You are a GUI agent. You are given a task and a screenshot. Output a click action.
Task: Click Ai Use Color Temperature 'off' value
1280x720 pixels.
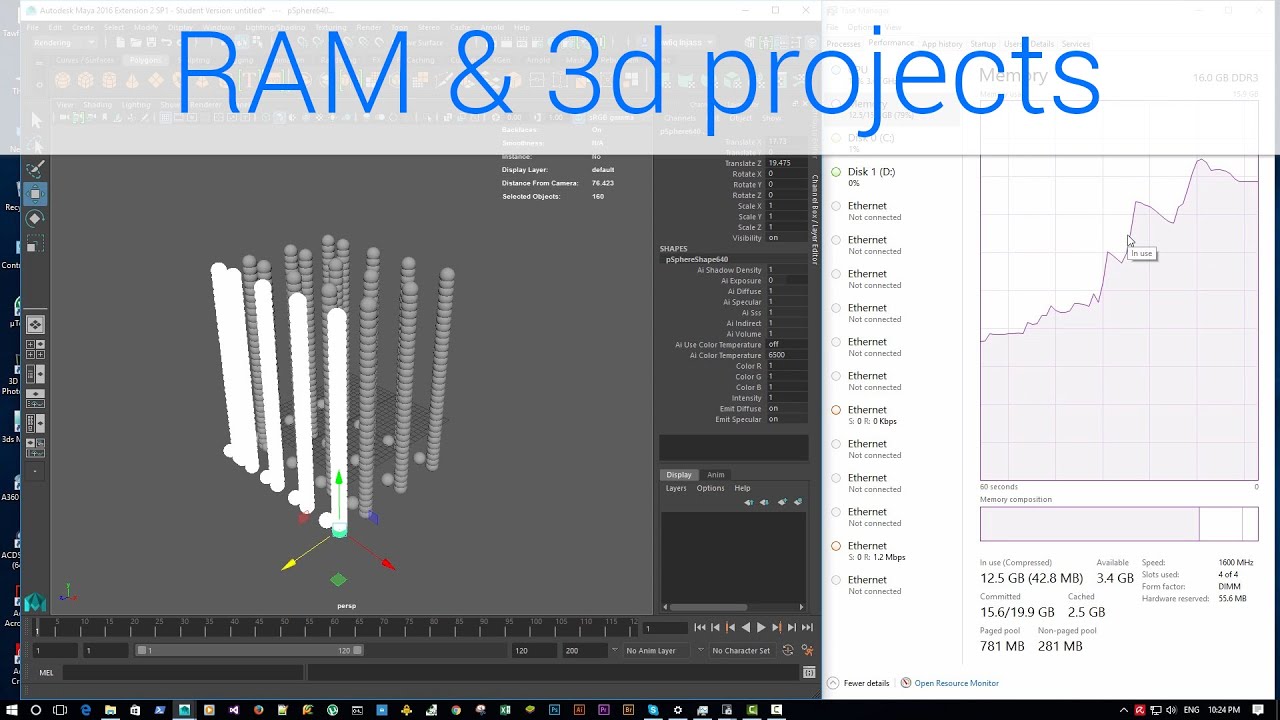pyautogui.click(x=787, y=344)
